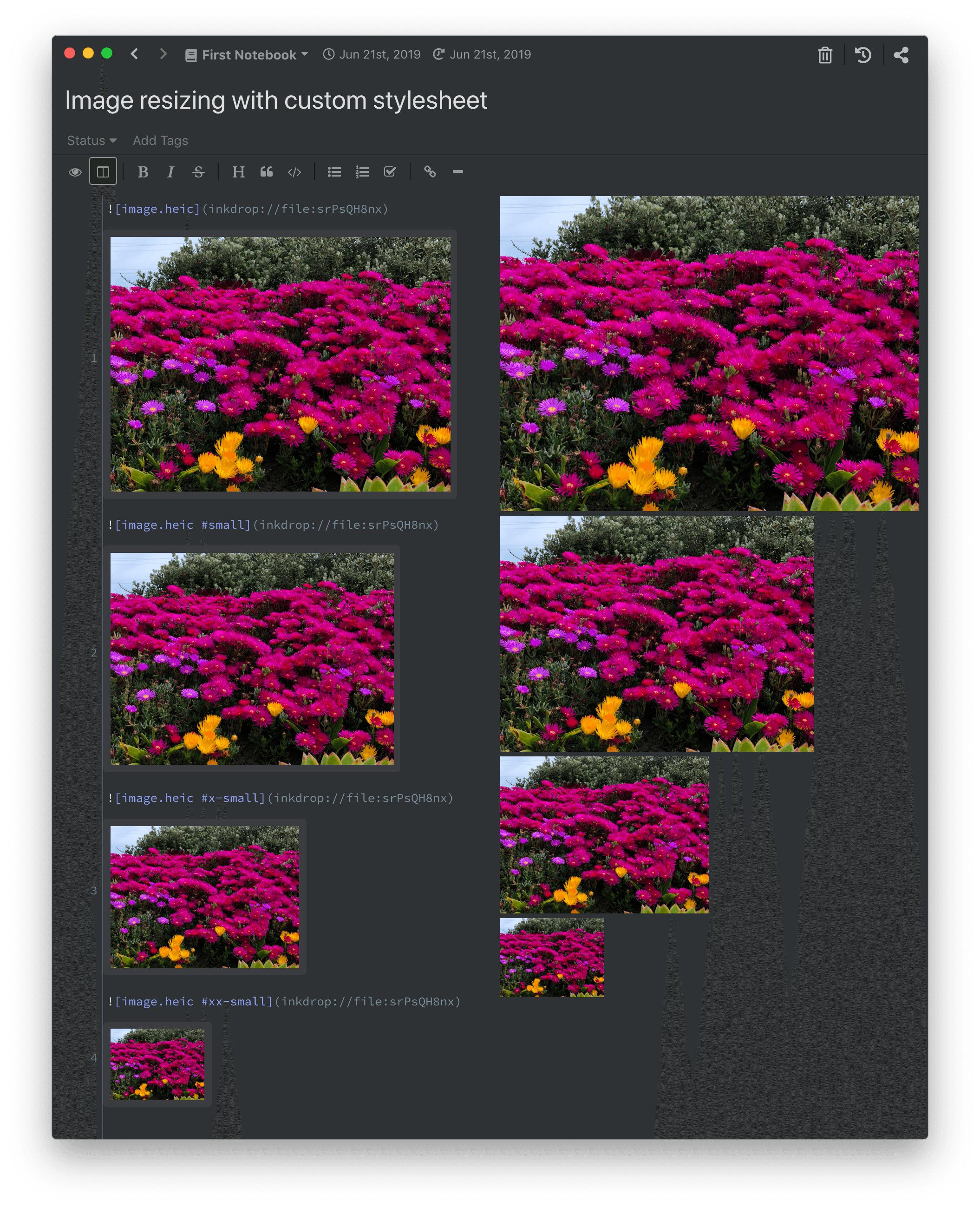
Task: Insert a task list checkbox
Action: tap(390, 172)
